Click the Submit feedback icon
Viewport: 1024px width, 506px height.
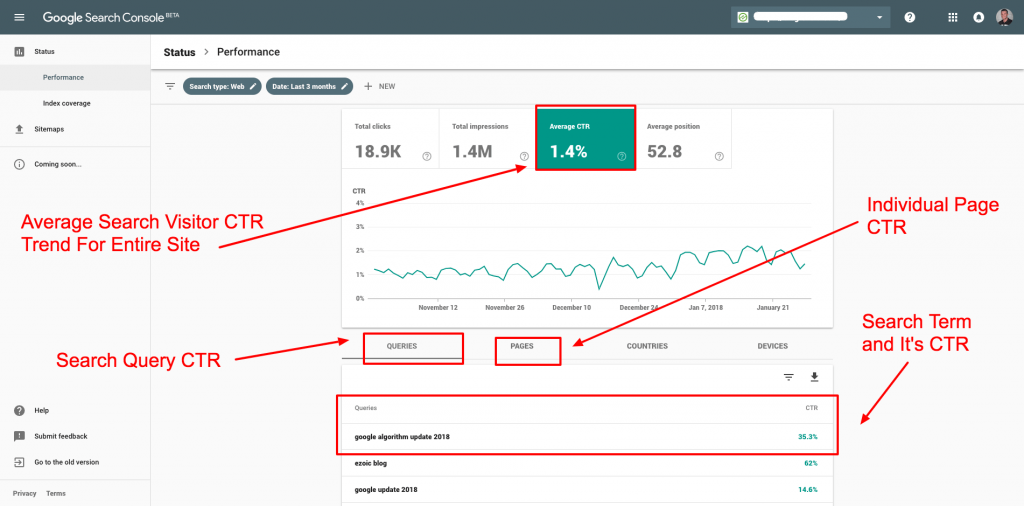19,436
